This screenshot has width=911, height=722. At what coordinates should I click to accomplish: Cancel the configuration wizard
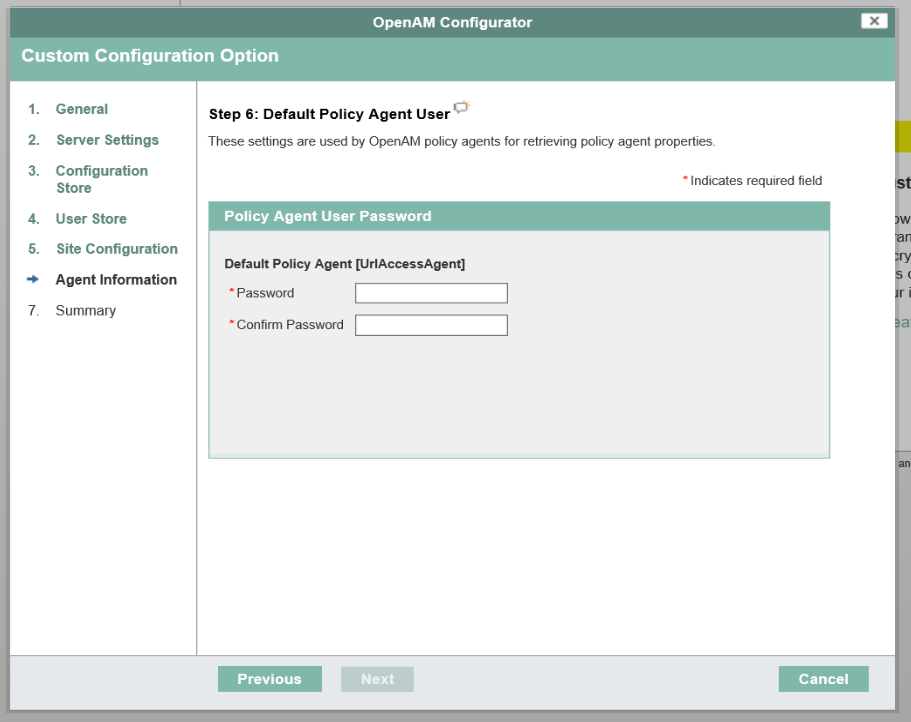click(x=823, y=679)
